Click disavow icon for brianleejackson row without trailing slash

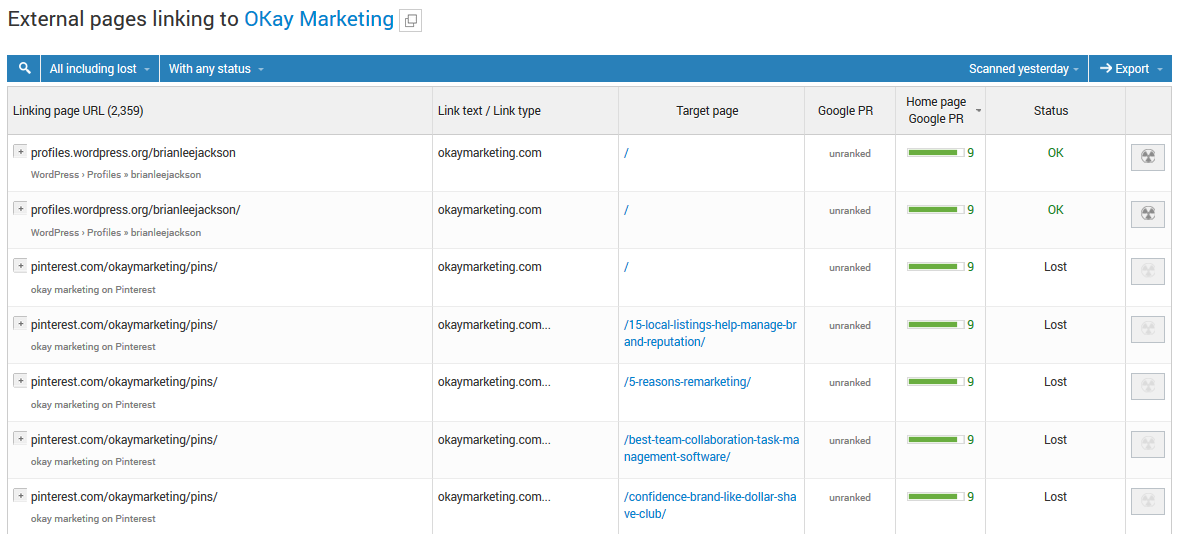1147,157
